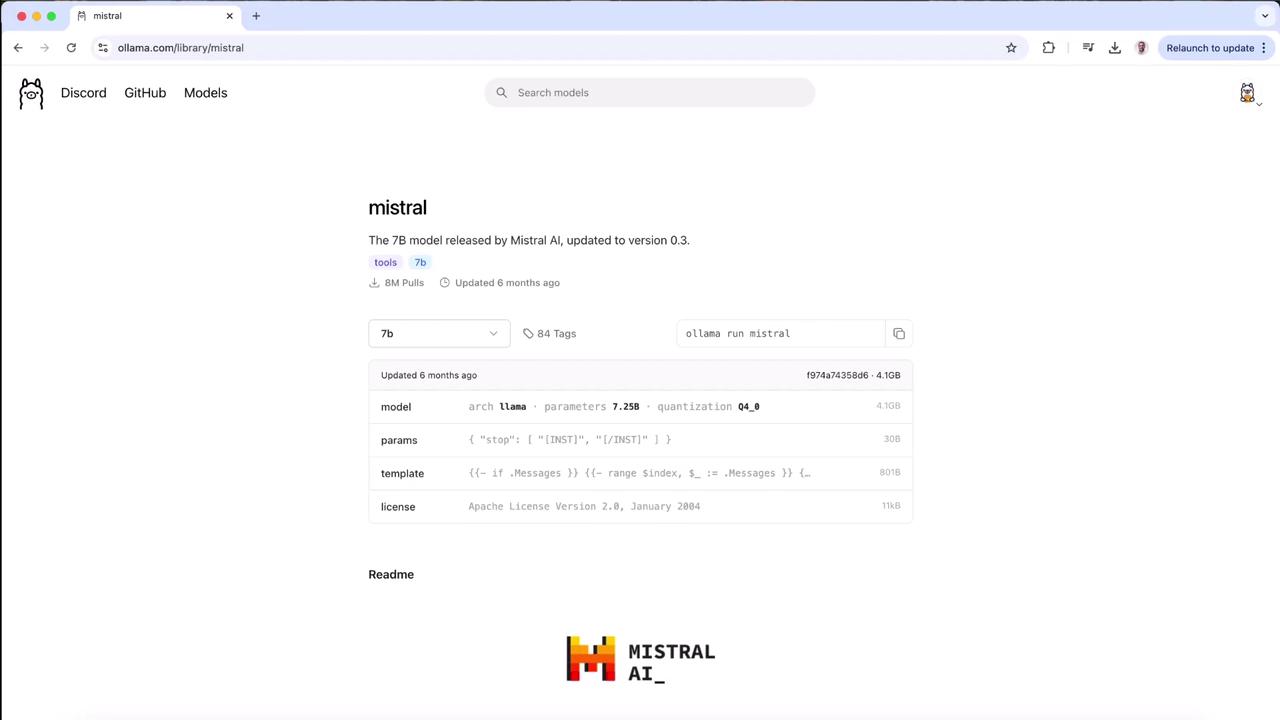Open the tab search dropdown arrow
This screenshot has width=1280, height=720.
(1264, 16)
